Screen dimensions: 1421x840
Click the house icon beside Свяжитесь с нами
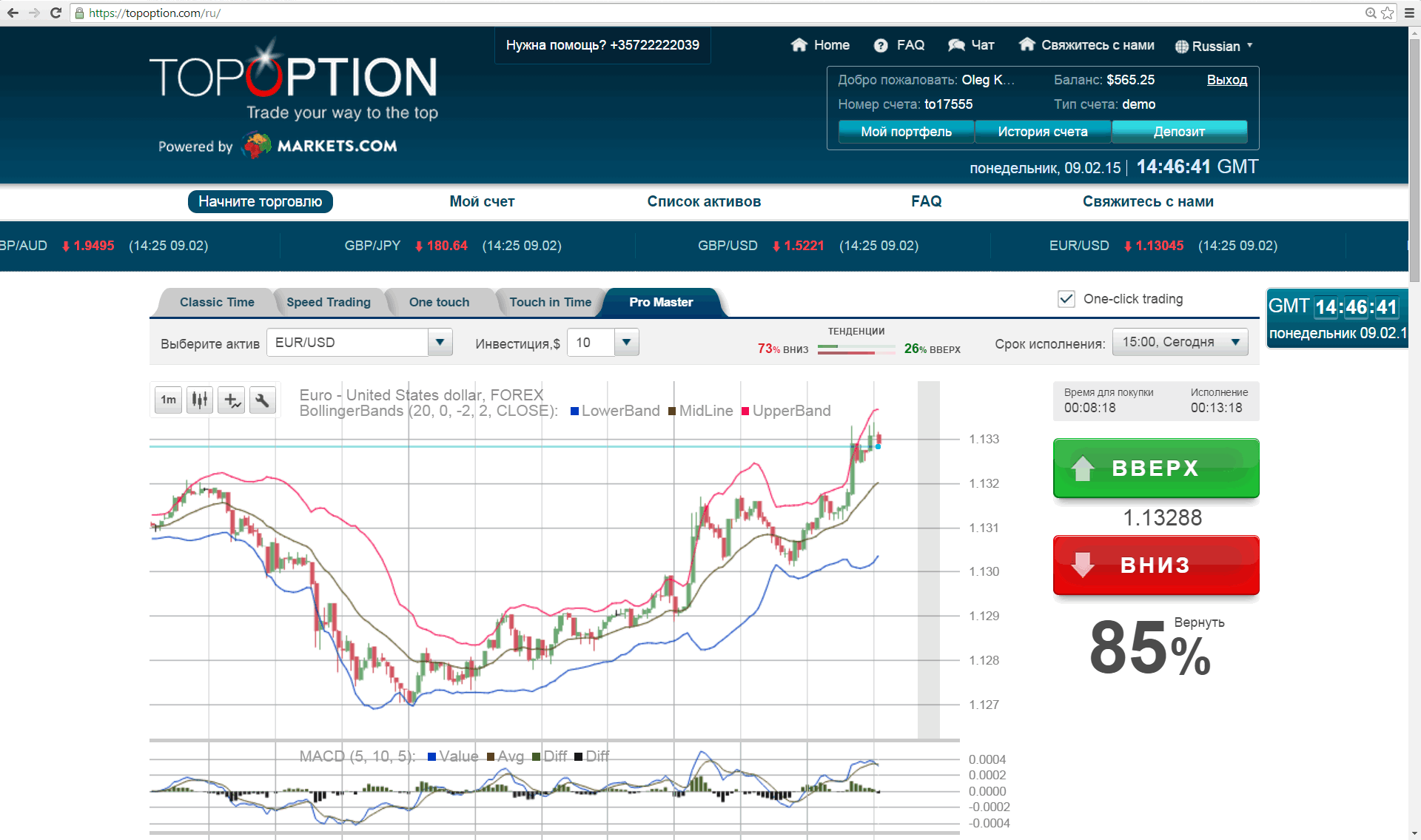[x=1027, y=44]
